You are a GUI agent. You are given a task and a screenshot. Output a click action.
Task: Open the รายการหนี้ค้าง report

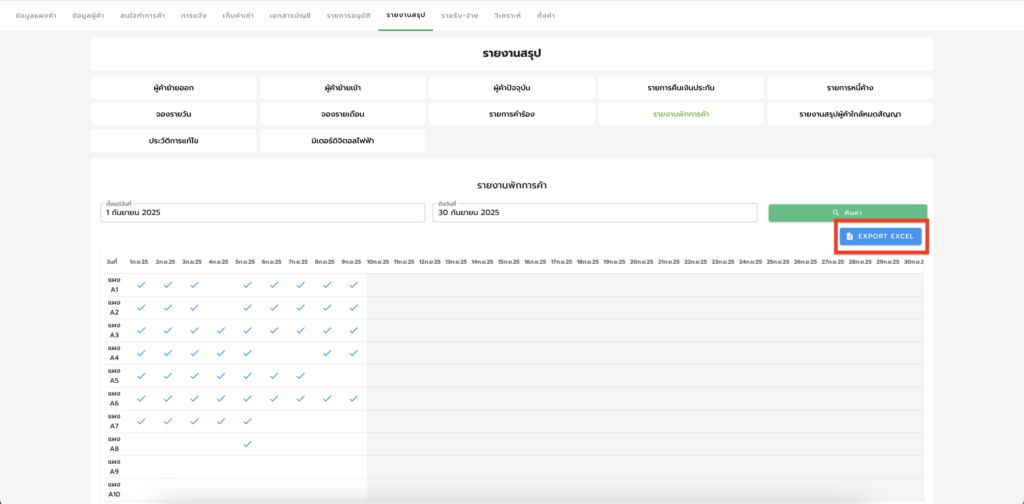[850, 87]
